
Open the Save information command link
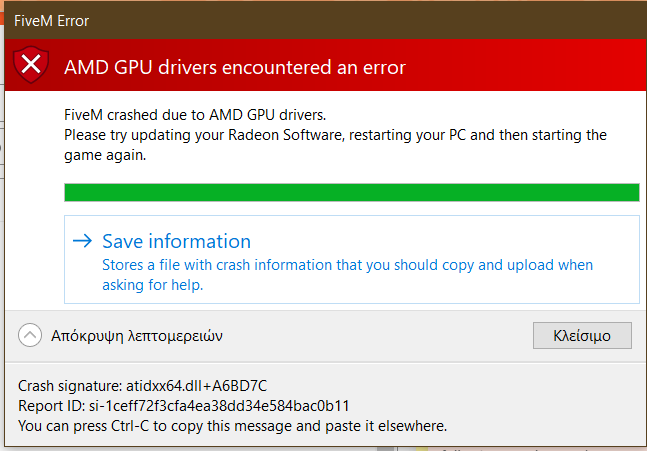point(176,241)
